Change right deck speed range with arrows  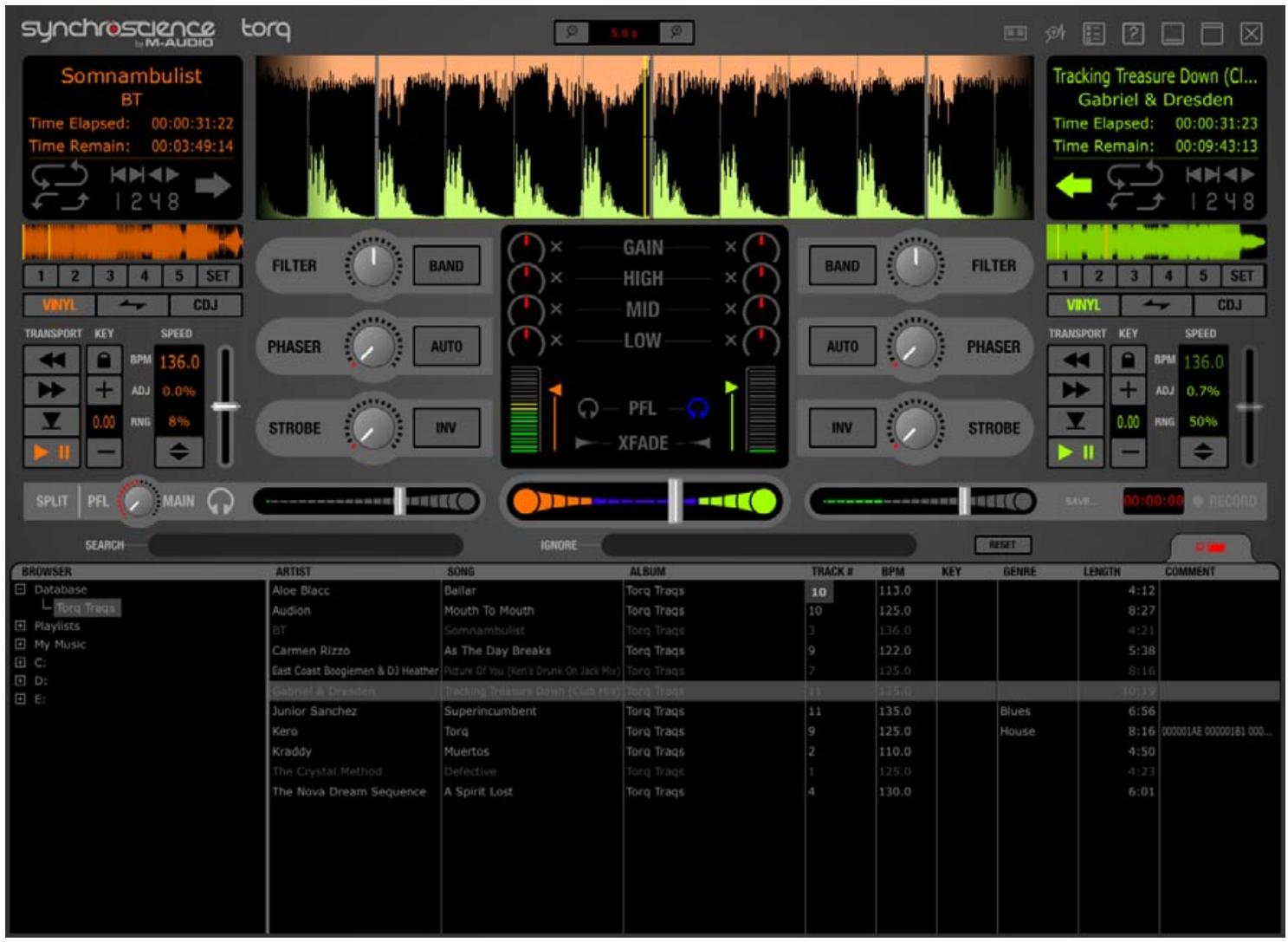pos(1202,452)
